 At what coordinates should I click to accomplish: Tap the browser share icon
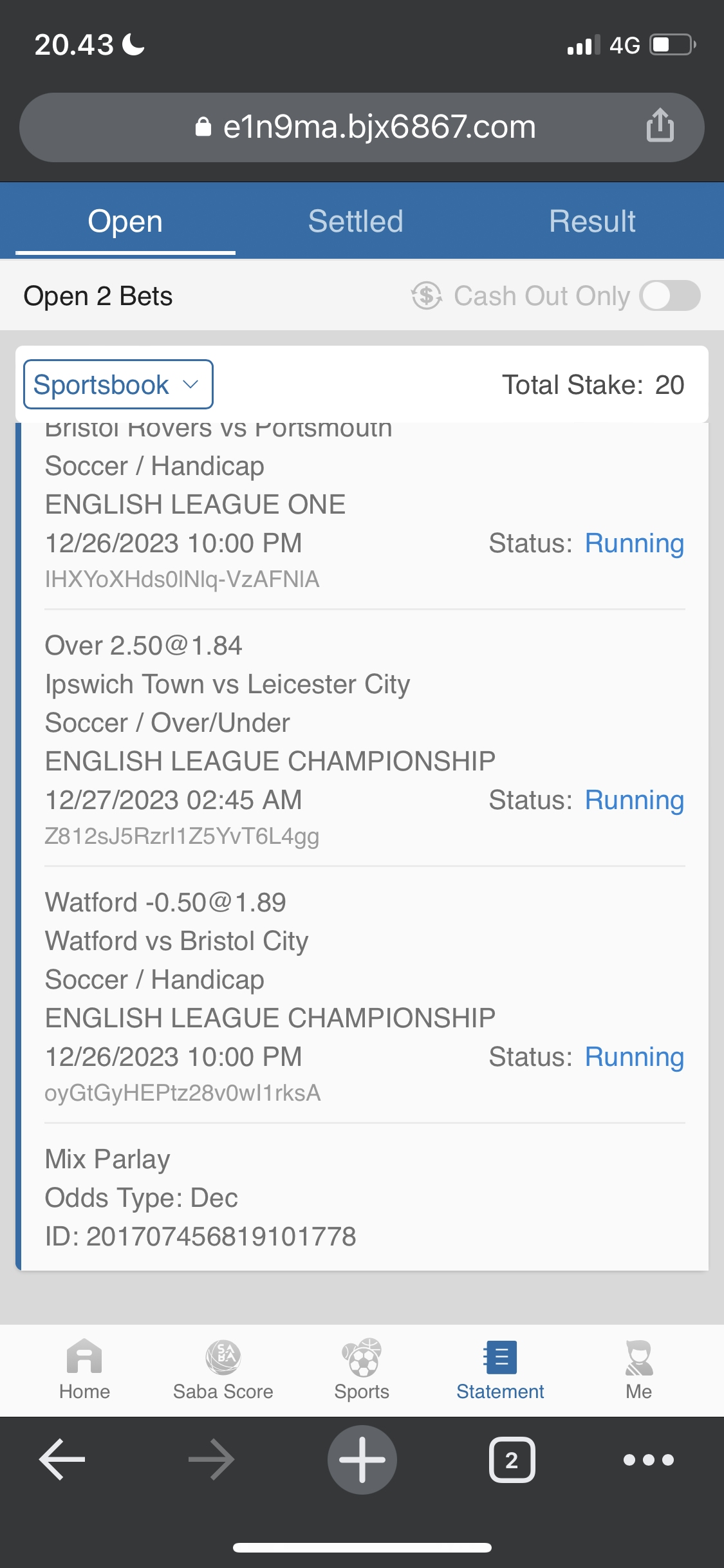(x=660, y=125)
